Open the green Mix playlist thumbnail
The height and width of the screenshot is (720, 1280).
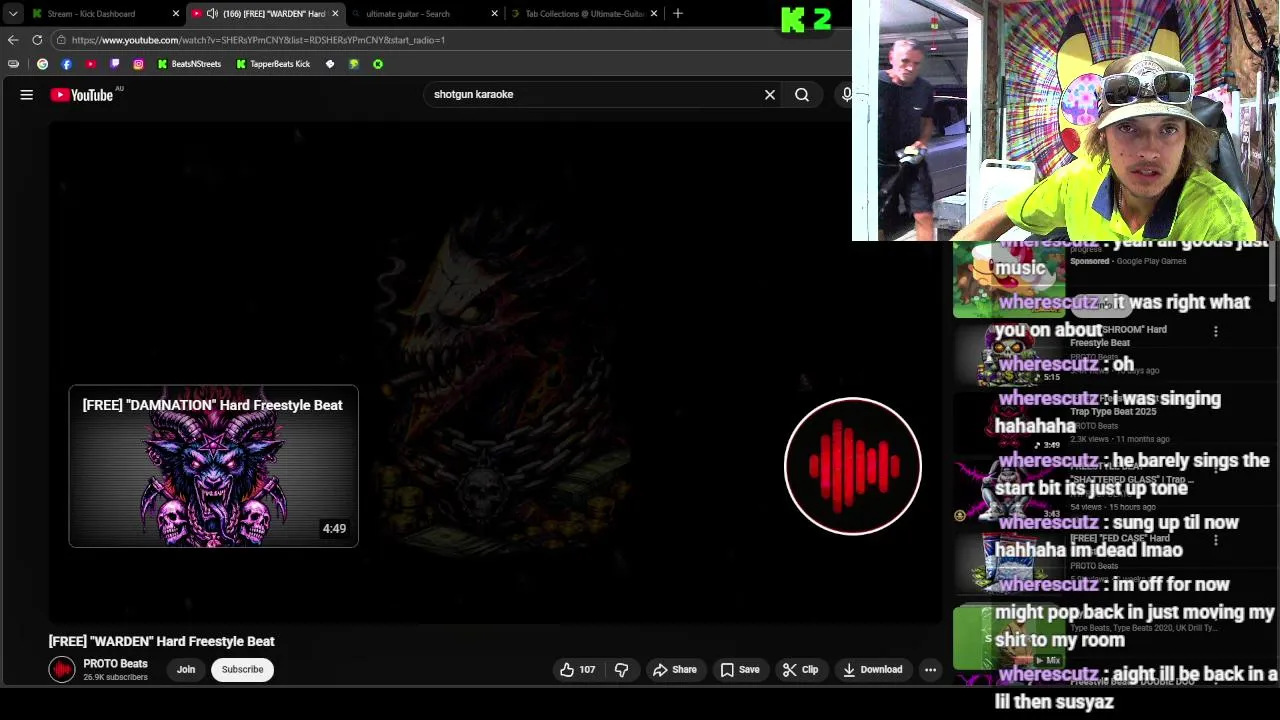1008,637
